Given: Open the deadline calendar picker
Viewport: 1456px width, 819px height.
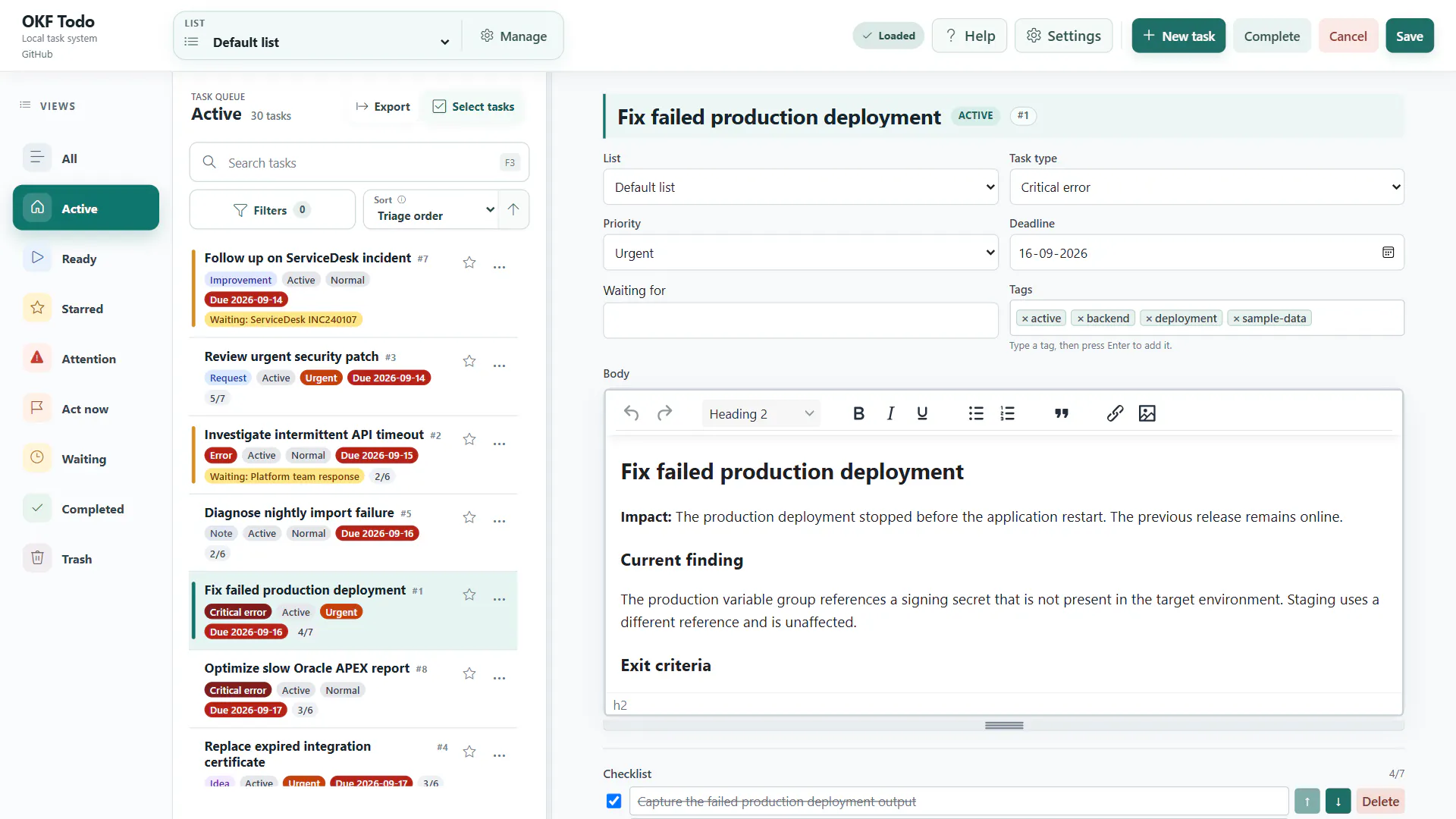Looking at the screenshot, I should pyautogui.click(x=1388, y=253).
